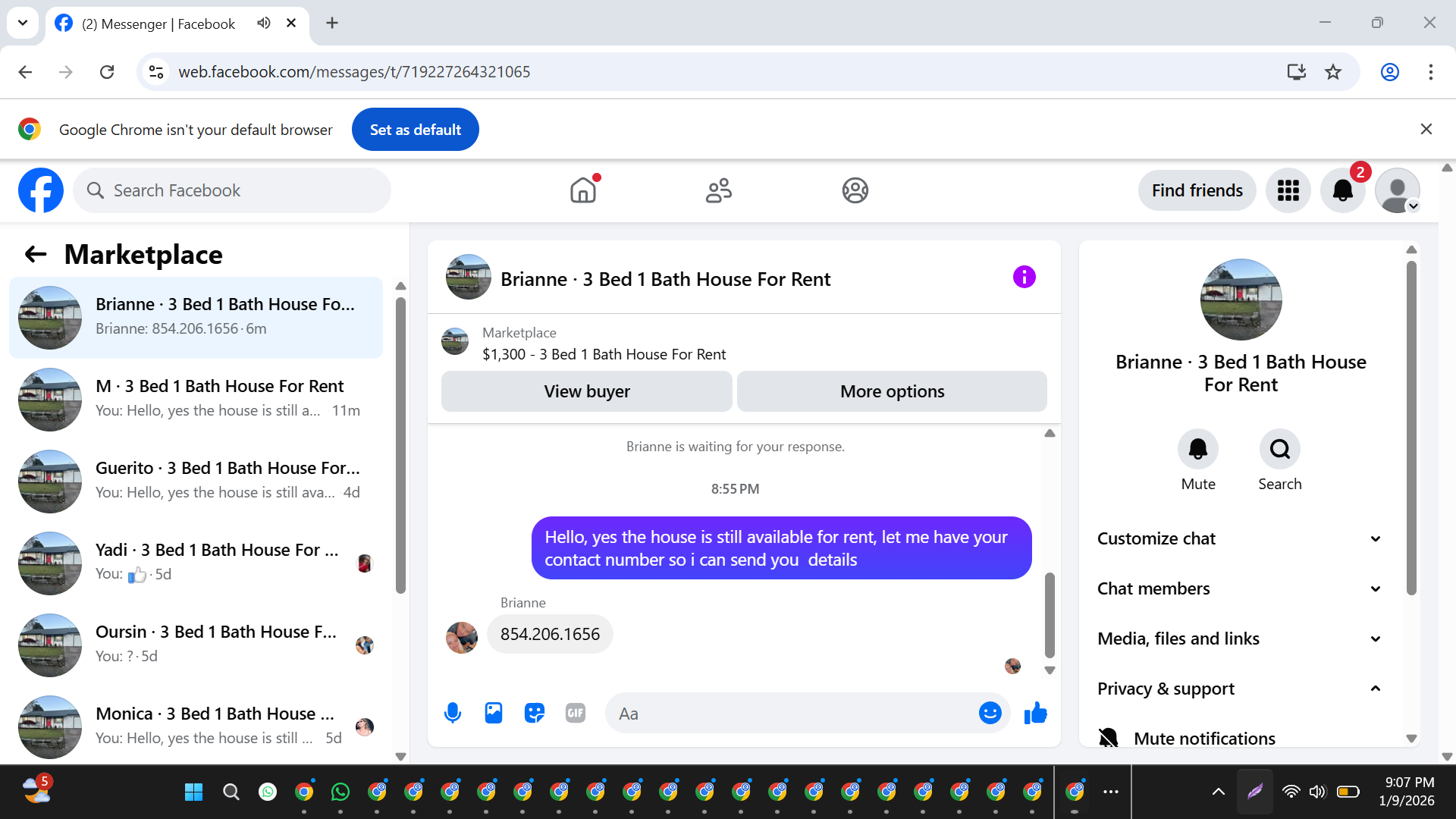Image resolution: width=1456 pixels, height=819 pixels.
Task: Open the Facebook menu grid icon
Action: (1288, 190)
